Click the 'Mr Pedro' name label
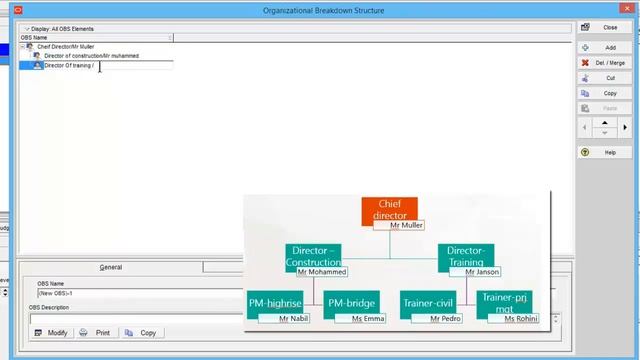Screen dimensions: 640x360 [437, 318]
